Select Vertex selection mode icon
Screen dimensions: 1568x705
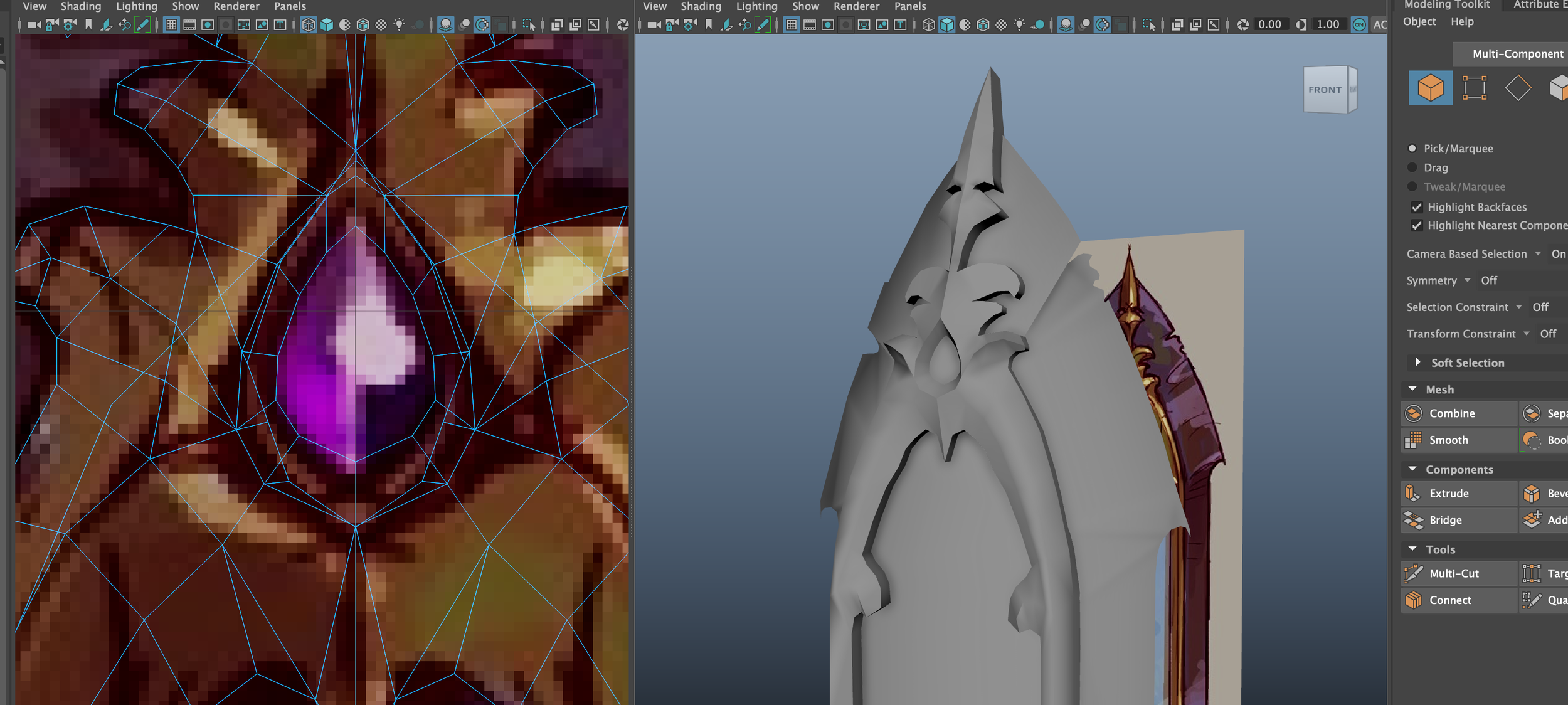(1474, 88)
